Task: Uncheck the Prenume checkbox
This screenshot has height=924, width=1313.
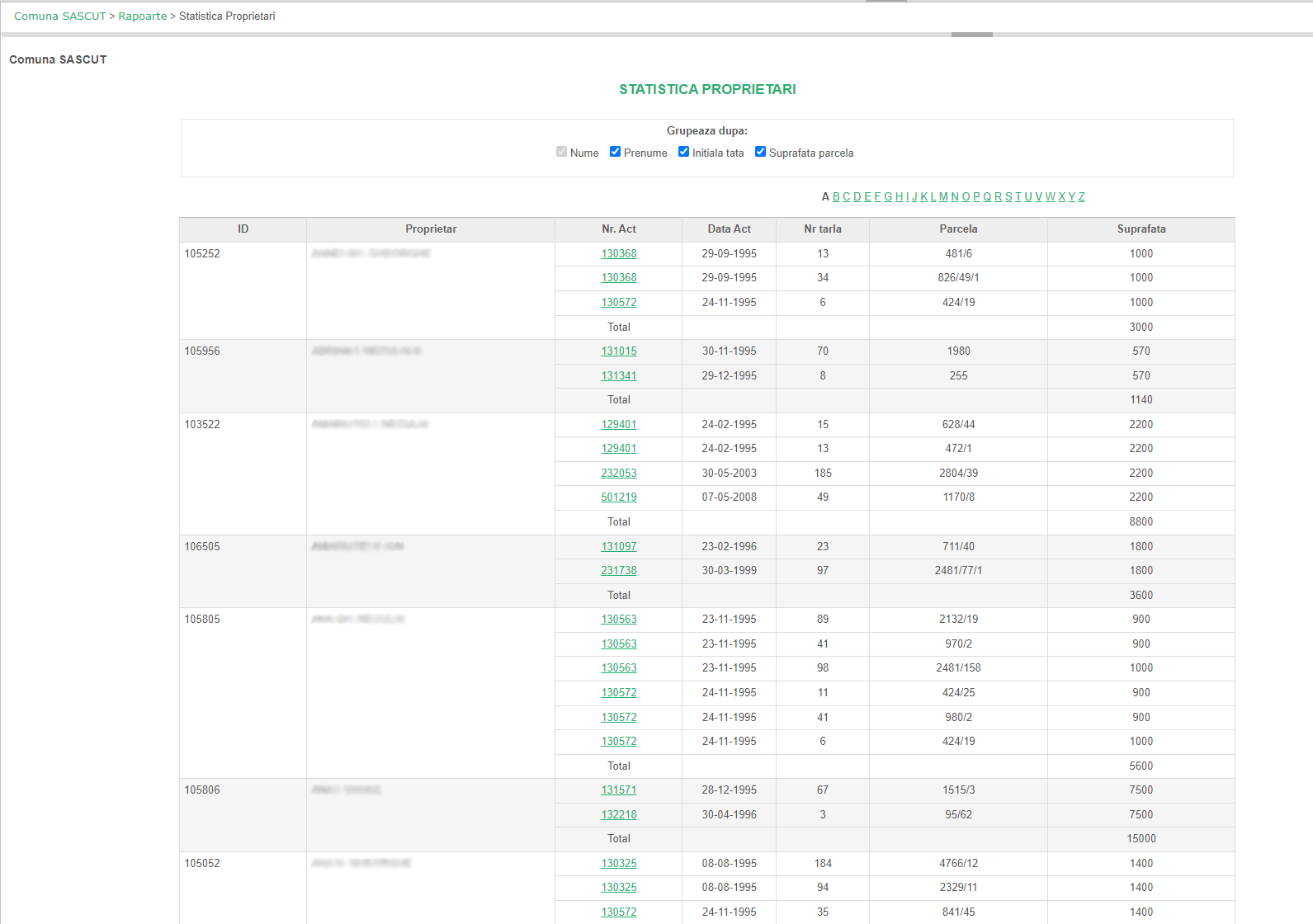Action: pyautogui.click(x=615, y=152)
